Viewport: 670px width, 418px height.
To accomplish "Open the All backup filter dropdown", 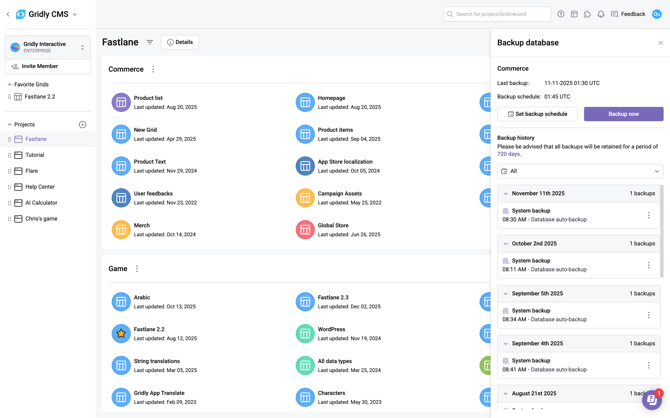I will pyautogui.click(x=580, y=171).
